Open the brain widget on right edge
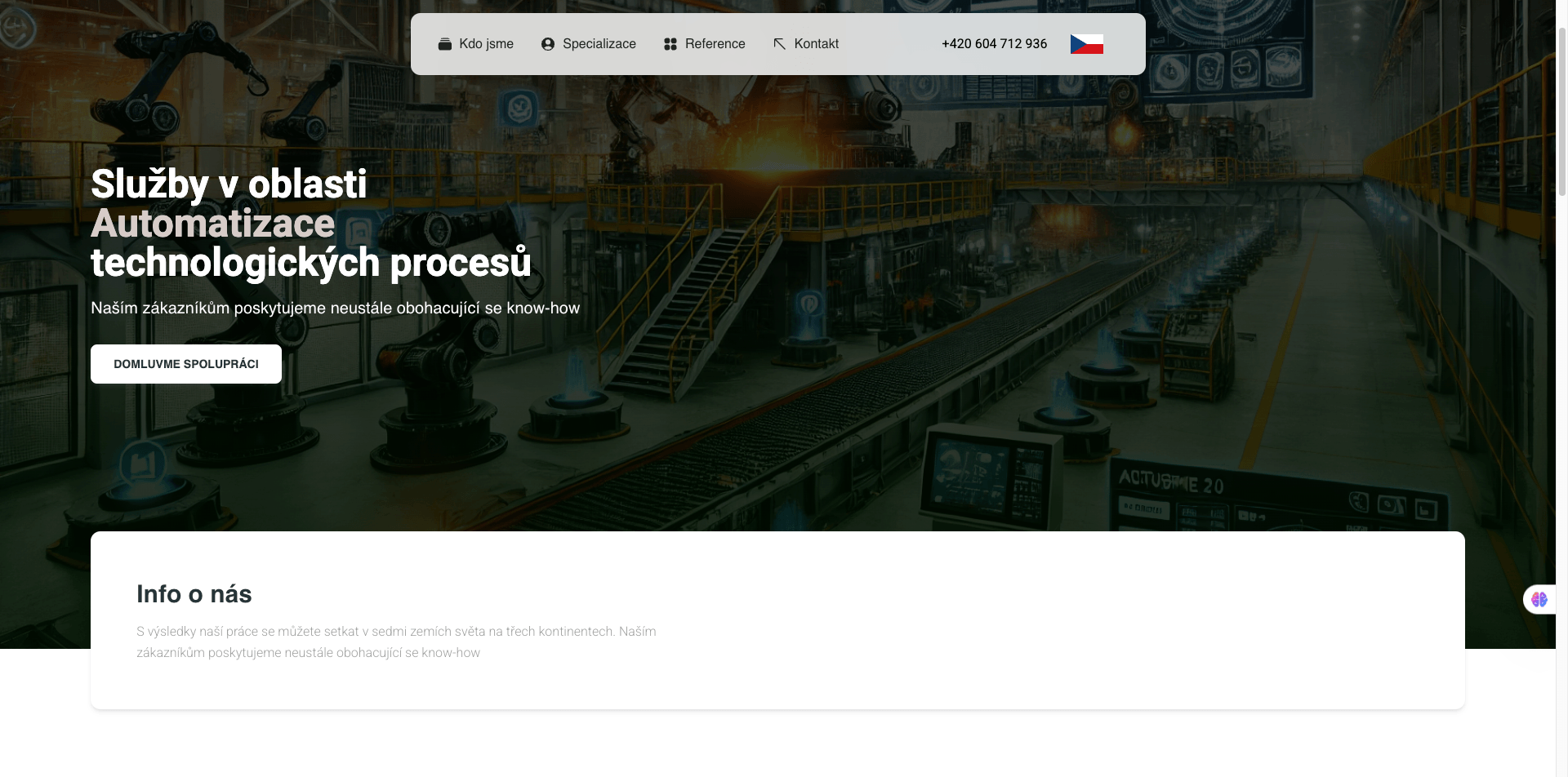The width and height of the screenshot is (1568, 777). point(1539,600)
